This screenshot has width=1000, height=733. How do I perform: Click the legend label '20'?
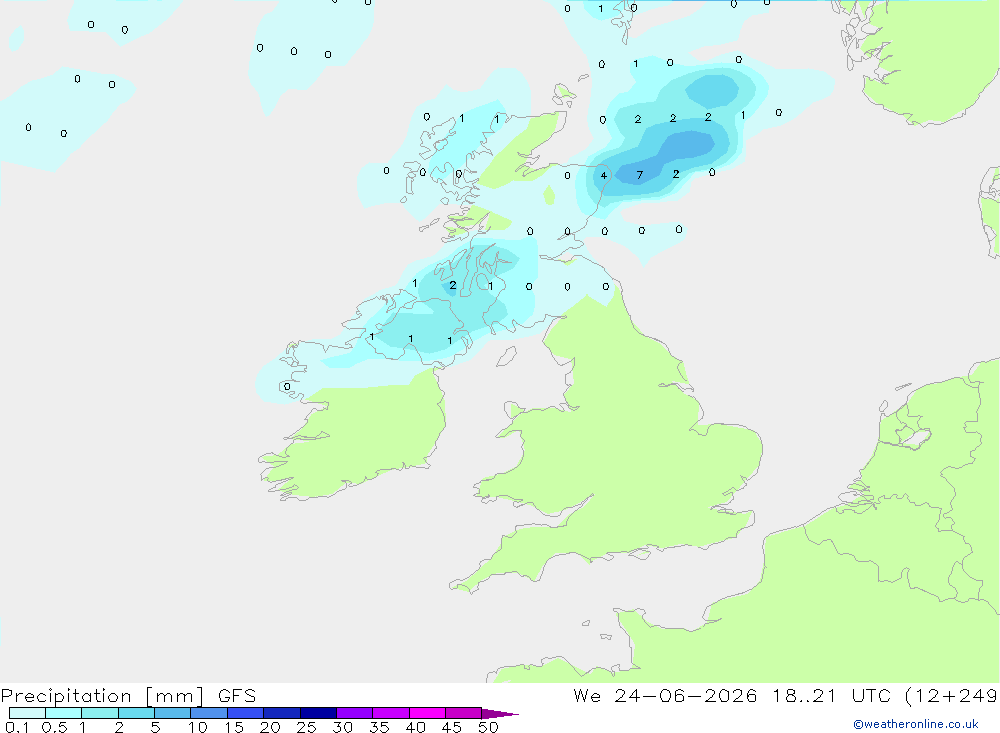pyautogui.click(x=270, y=727)
